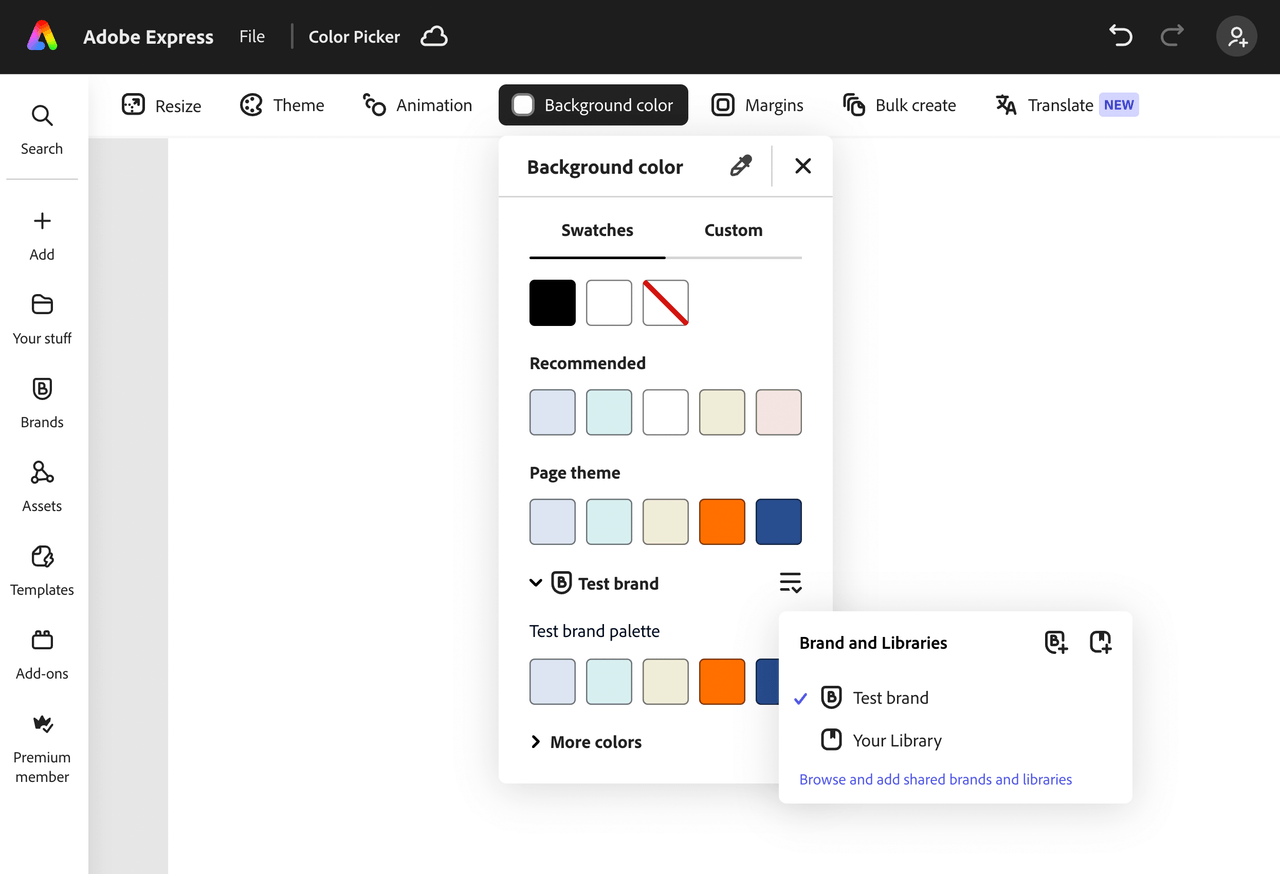Toggle the Background color toolbar button
1280x874 pixels.
593,105
